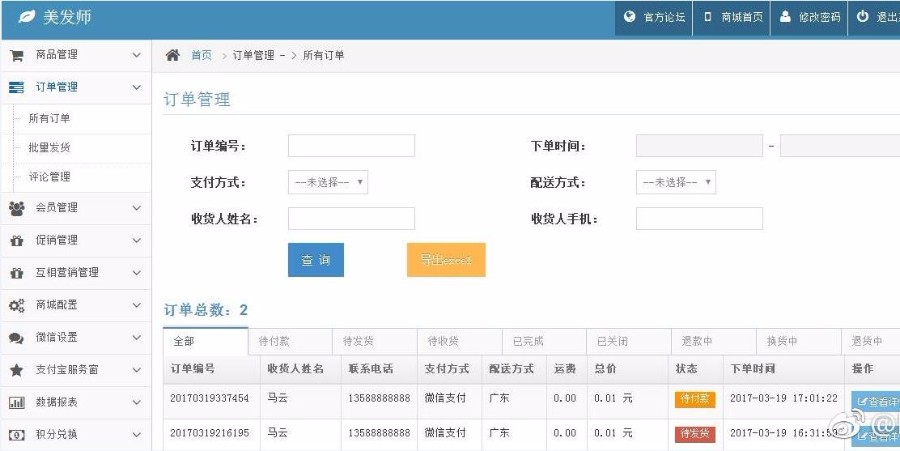Click the 下单时间 start date field
The width and height of the screenshot is (900, 451).
point(699,146)
